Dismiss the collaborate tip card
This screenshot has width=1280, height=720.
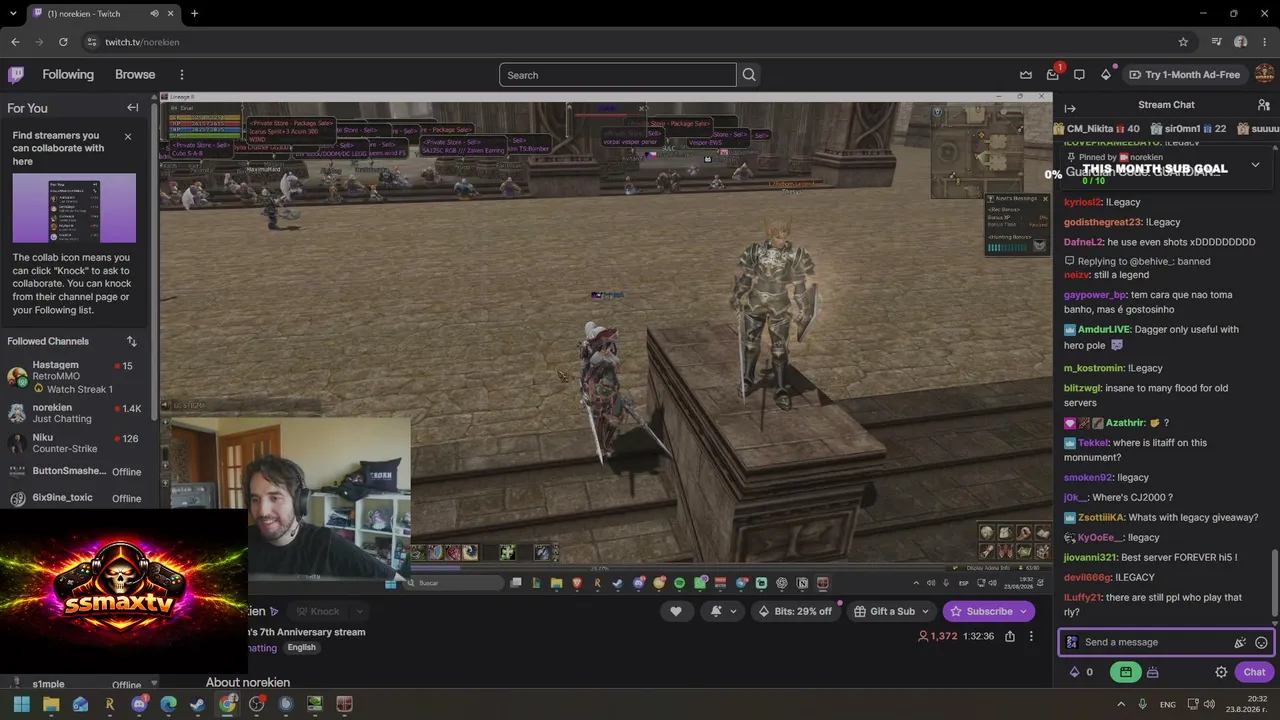(128, 136)
